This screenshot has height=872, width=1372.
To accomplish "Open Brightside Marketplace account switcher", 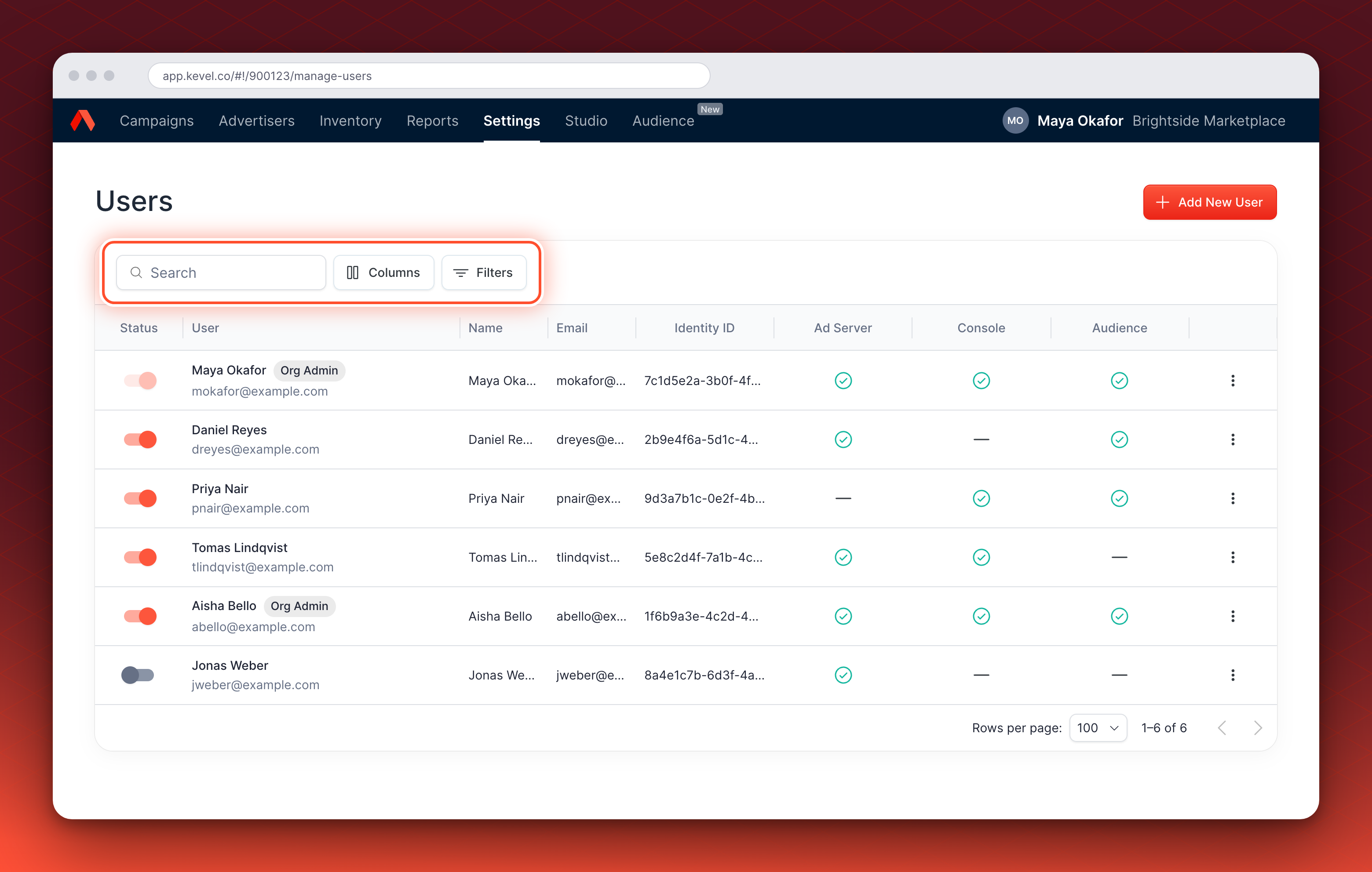I will coord(1208,121).
